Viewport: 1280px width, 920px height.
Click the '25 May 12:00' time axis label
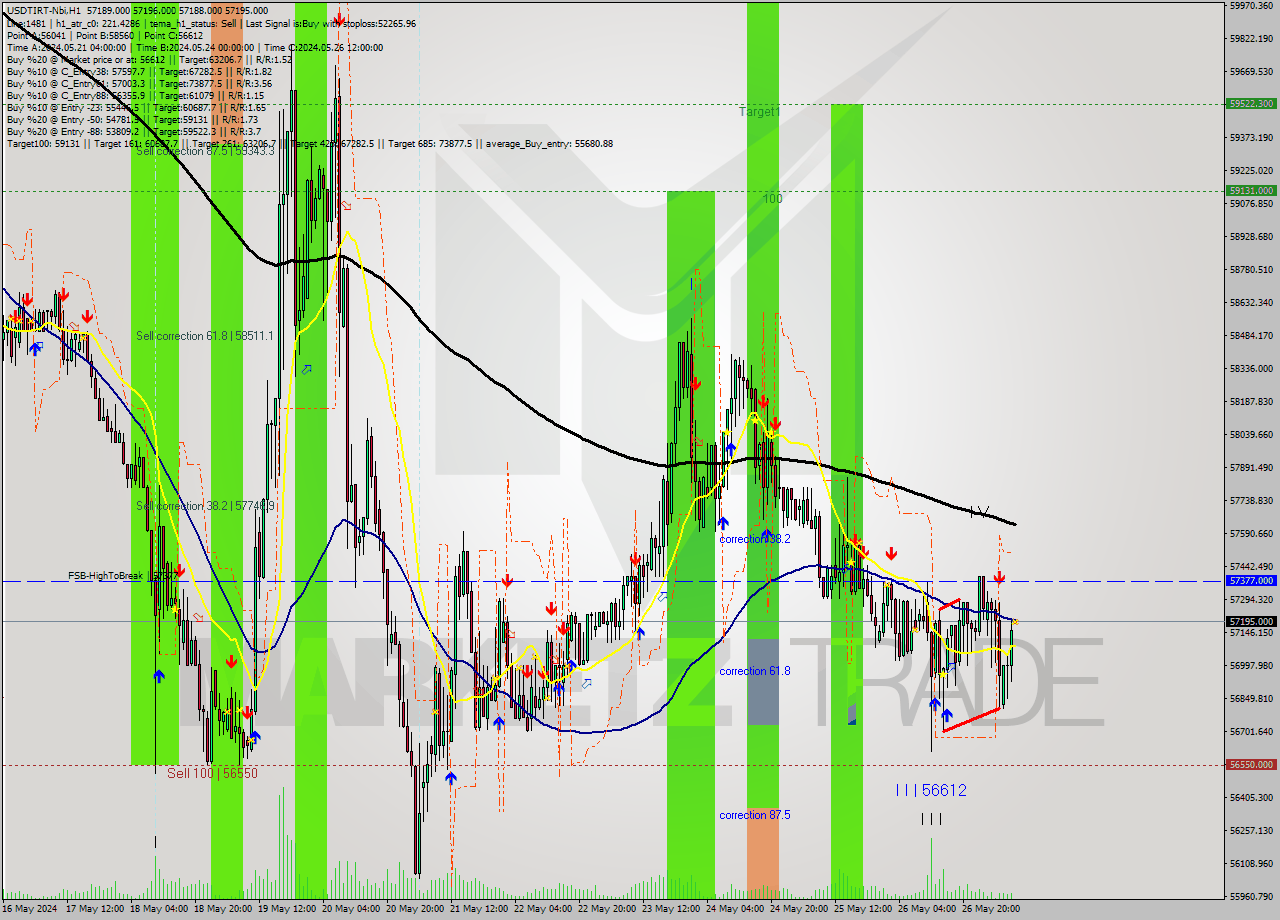coord(863,908)
